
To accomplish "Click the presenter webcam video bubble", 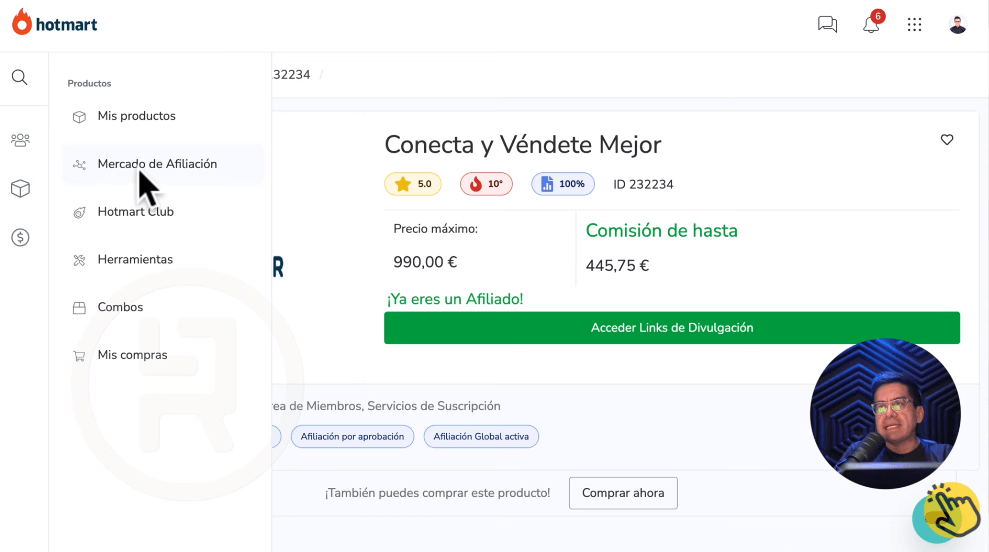I will click(886, 414).
